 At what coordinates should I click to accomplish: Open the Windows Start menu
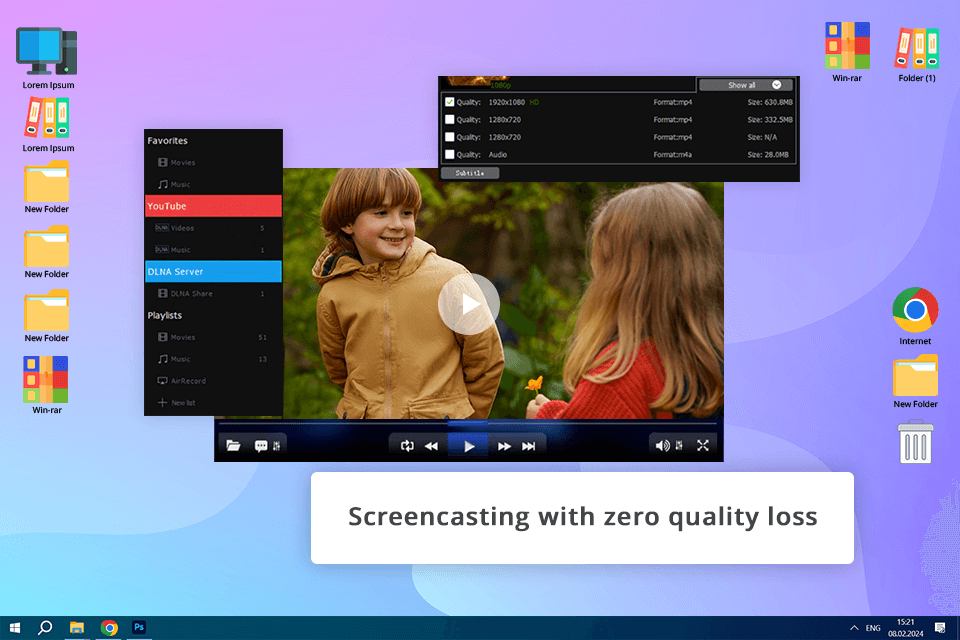pyautogui.click(x=15, y=628)
